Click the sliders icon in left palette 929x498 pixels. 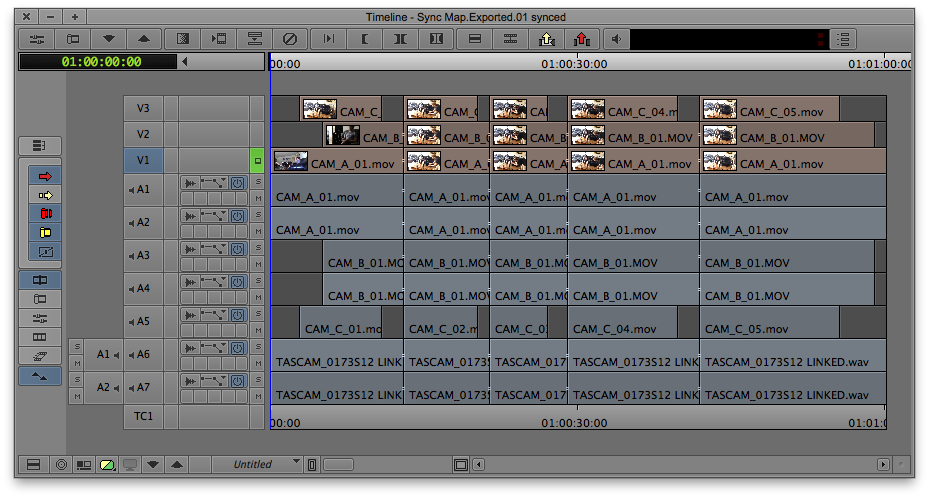[x=40, y=319]
